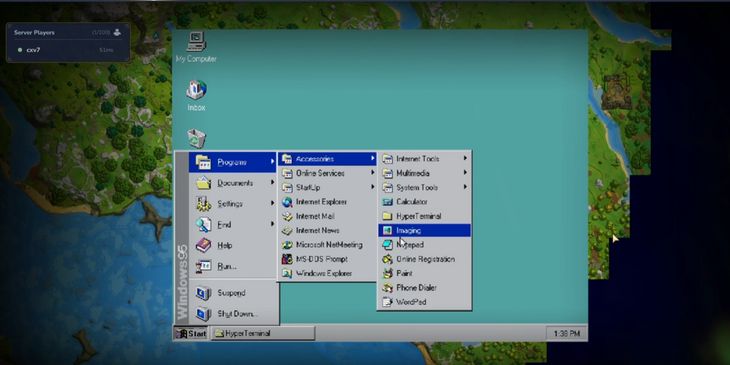Click the Calculator icon in Accessories
This screenshot has height=365, width=730.
387,202
